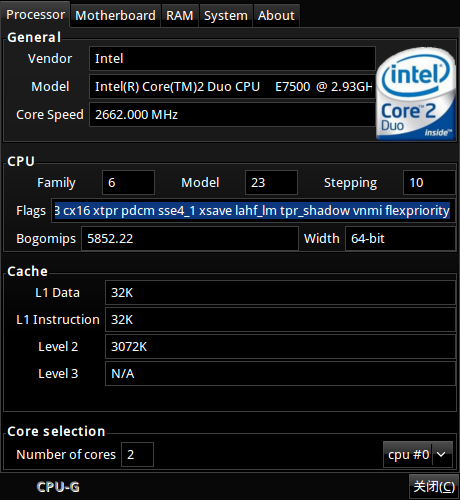Click the Core Speed label
The width and height of the screenshot is (460, 500).
tap(50, 115)
